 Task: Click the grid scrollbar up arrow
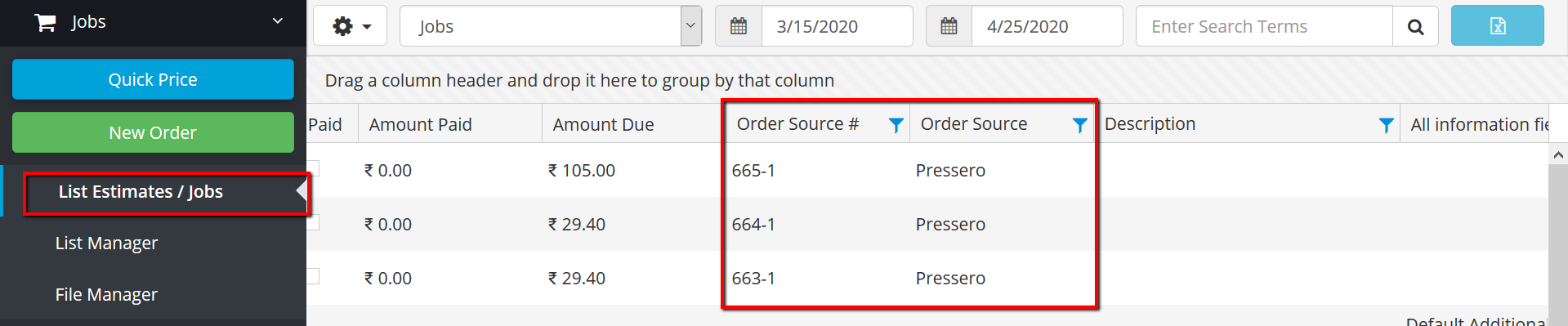pos(1558,154)
